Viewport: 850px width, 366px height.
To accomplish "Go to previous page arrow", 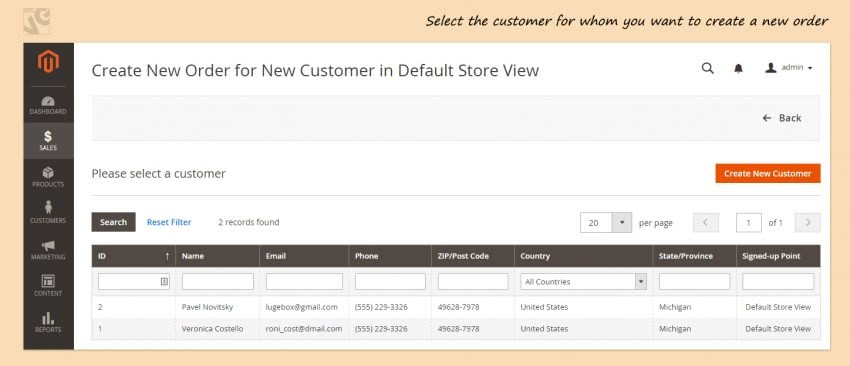I will (x=706, y=223).
